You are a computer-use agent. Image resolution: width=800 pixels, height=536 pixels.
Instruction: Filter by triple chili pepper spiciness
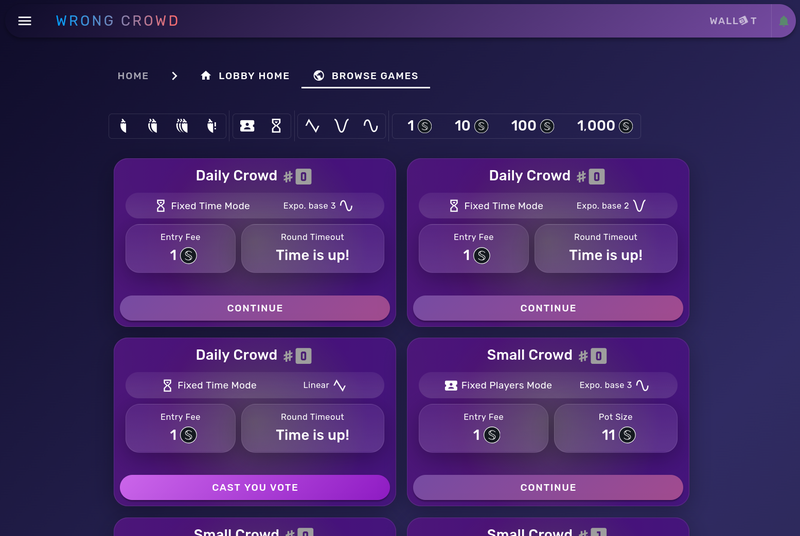(182, 126)
